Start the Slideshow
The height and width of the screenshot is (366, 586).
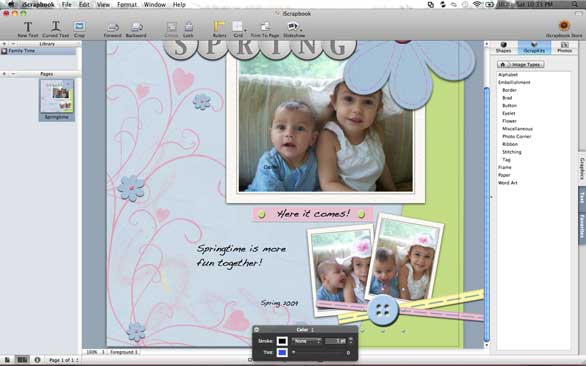294,29
